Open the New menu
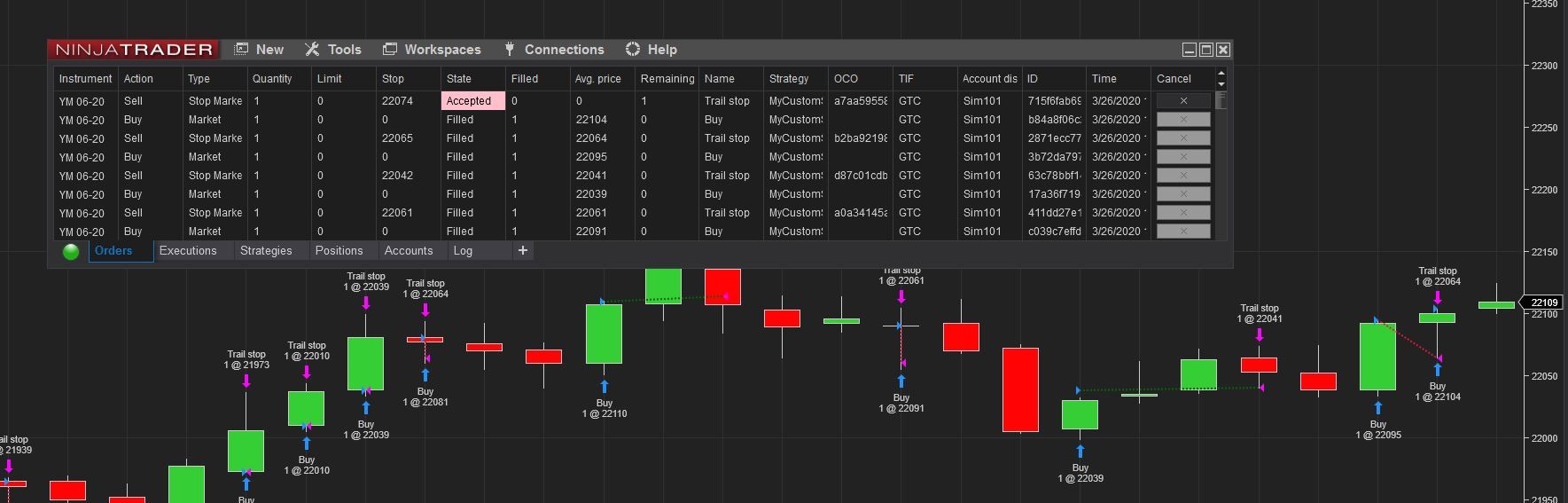 pyautogui.click(x=259, y=50)
